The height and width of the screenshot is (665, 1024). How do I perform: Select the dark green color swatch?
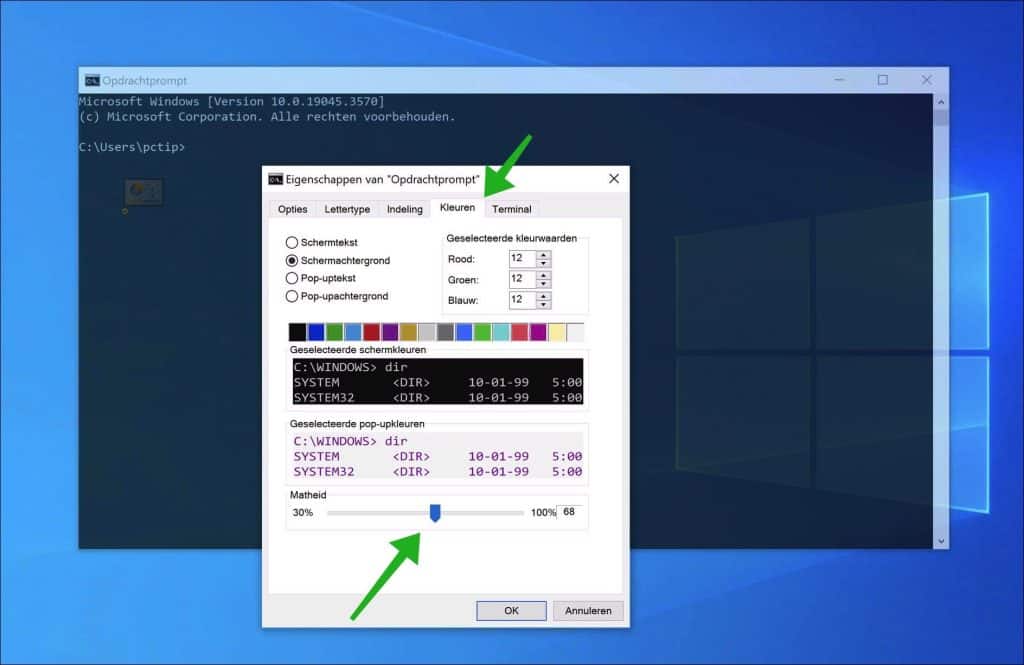(x=334, y=332)
